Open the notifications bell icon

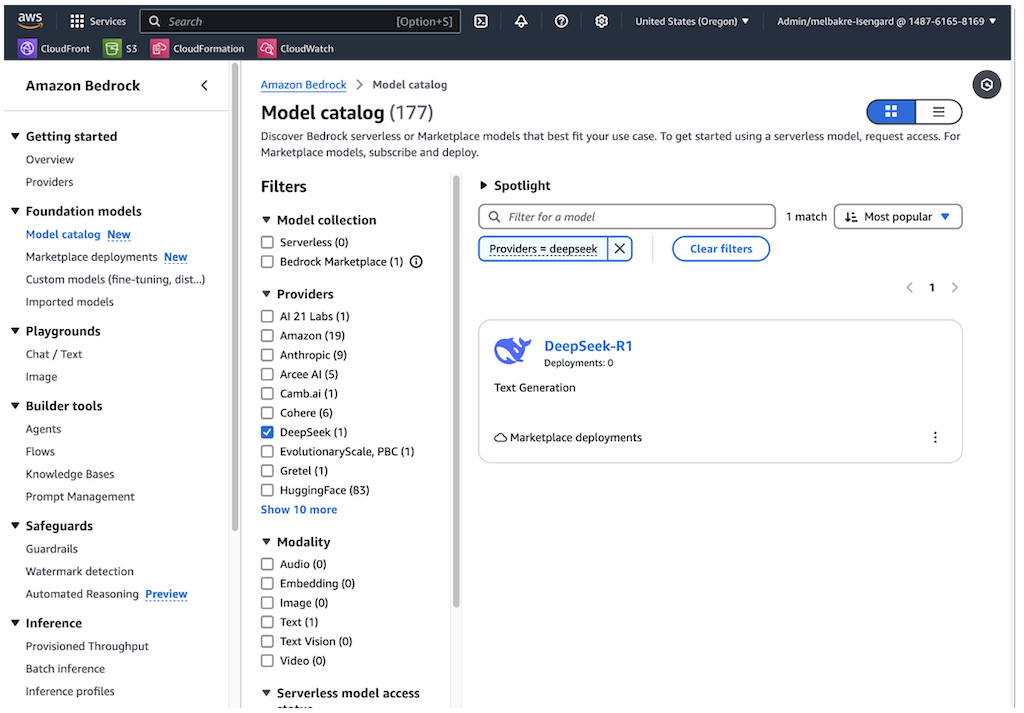tap(521, 21)
